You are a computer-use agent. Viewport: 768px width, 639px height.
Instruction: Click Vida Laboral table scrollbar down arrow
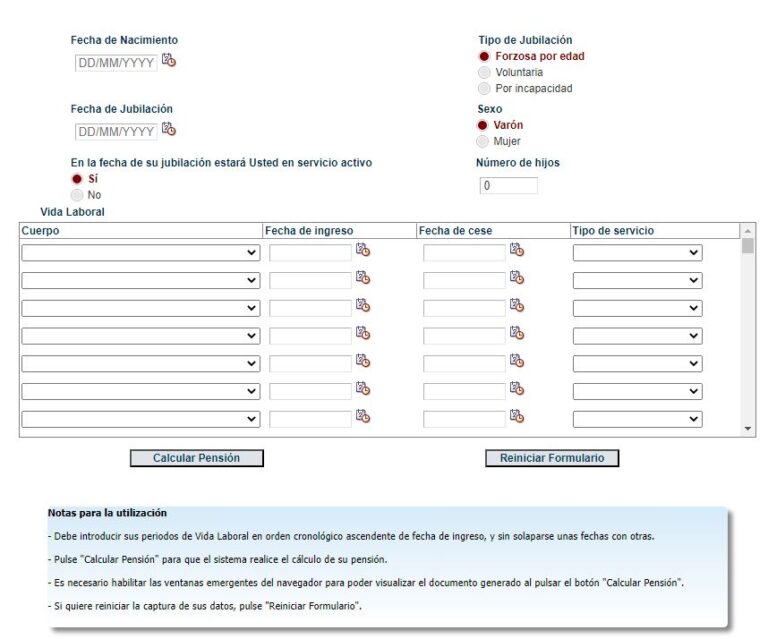[x=748, y=428]
